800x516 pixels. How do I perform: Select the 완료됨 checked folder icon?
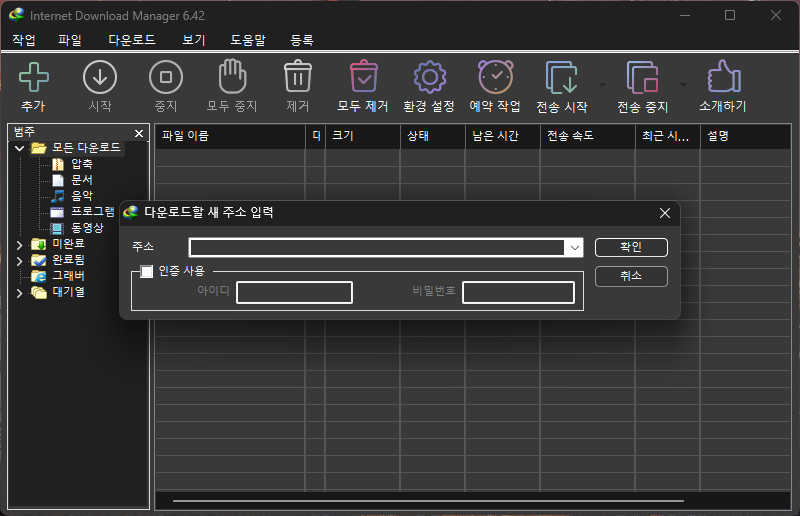click(39, 260)
